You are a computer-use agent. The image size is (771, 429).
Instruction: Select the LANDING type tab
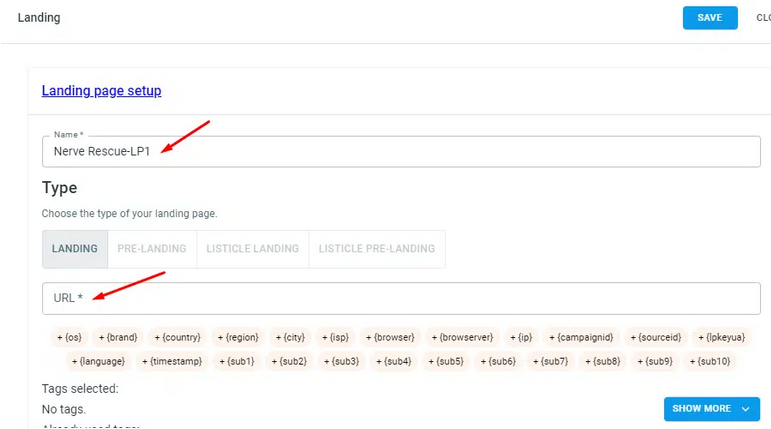pyautogui.click(x=75, y=249)
